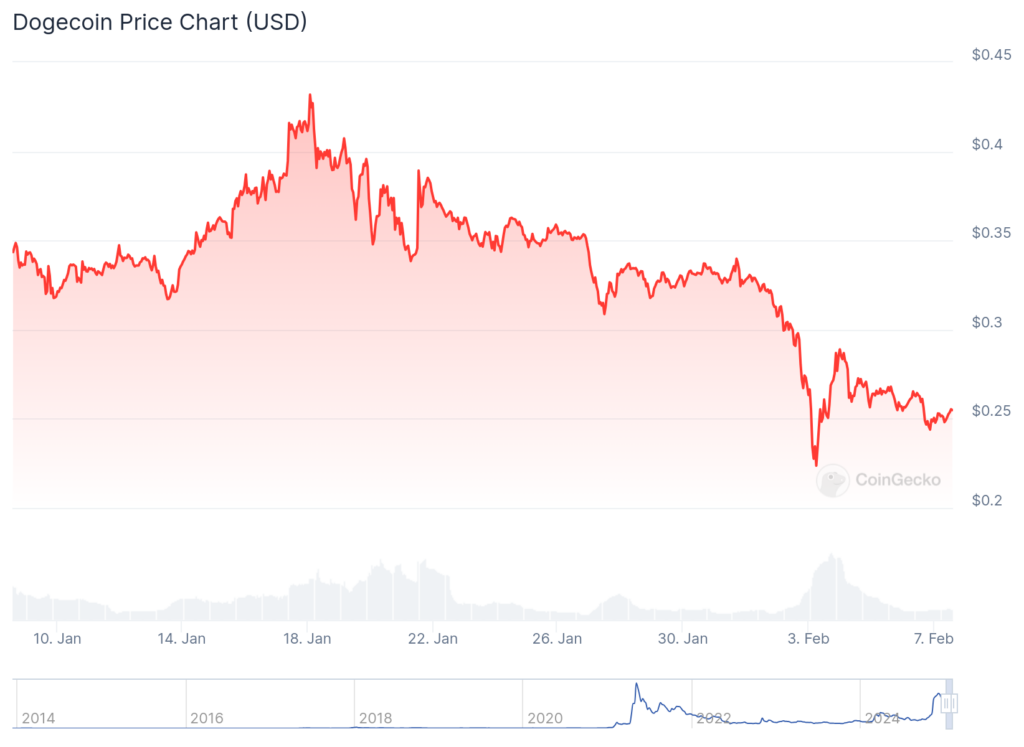The width and height of the screenshot is (1024, 747).
Task: Click the 2014 label in the navigator timeline
Action: tap(38, 718)
